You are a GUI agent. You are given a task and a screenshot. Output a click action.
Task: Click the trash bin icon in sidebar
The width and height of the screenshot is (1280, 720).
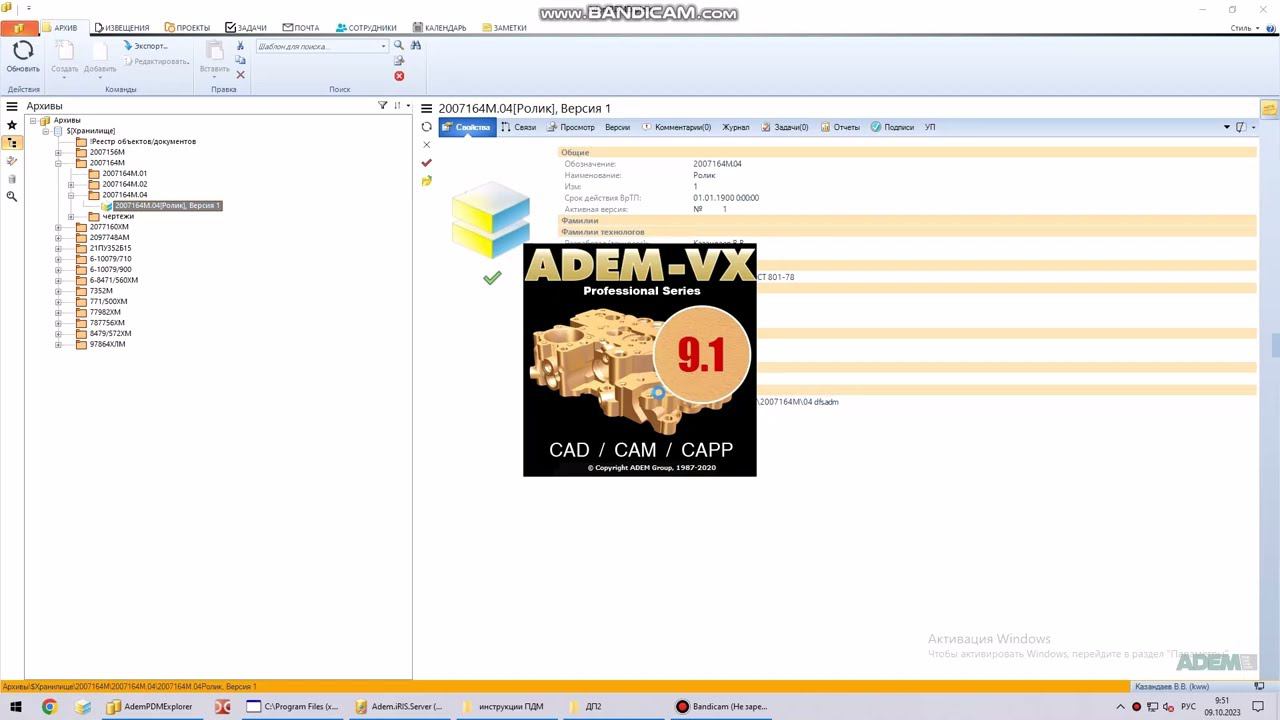click(12, 179)
